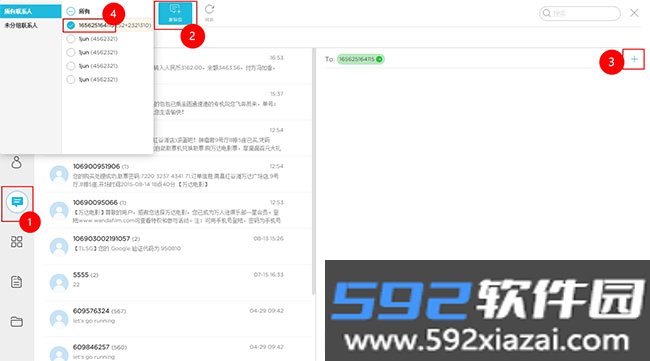Click the New Message toolbar button
This screenshot has width=650, height=361.
(x=175, y=14)
